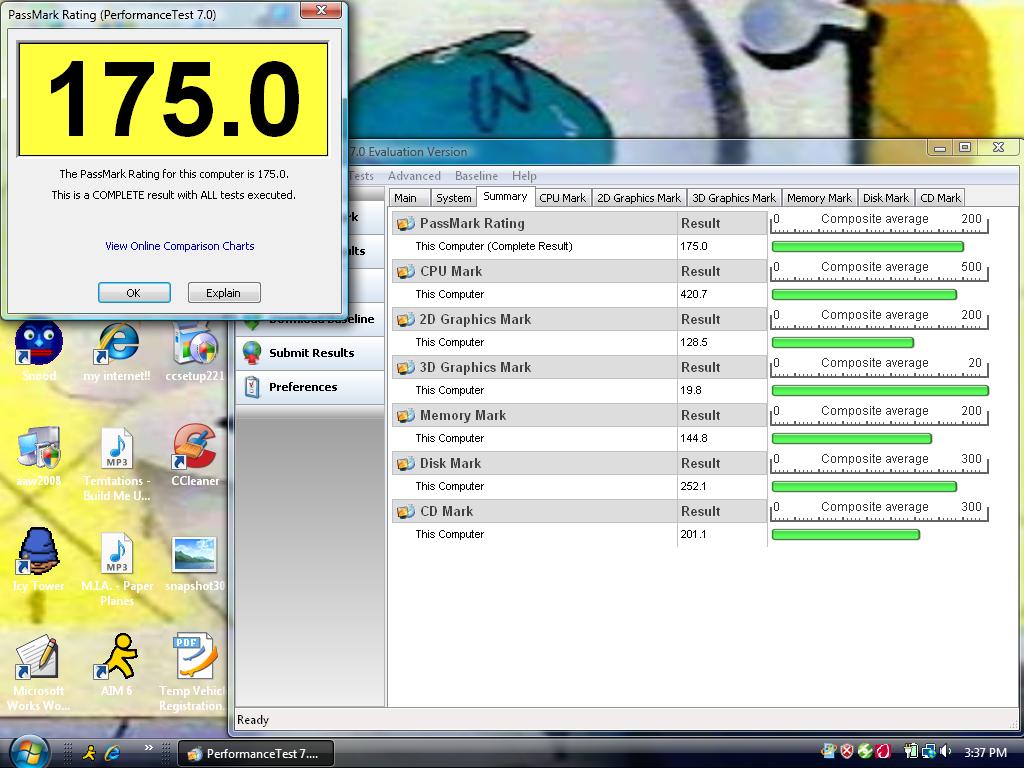Viewport: 1024px width, 768px height.
Task: Open the Baseline menu
Action: (476, 176)
